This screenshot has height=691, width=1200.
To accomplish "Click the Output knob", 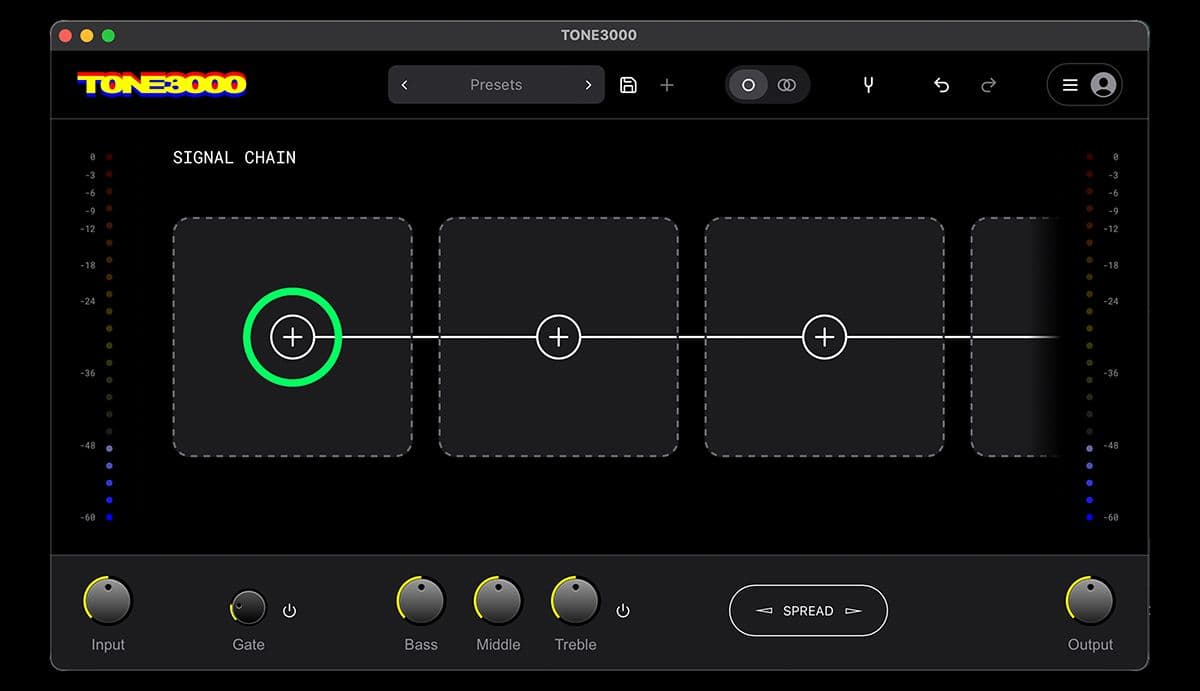I will pyautogui.click(x=1090, y=601).
